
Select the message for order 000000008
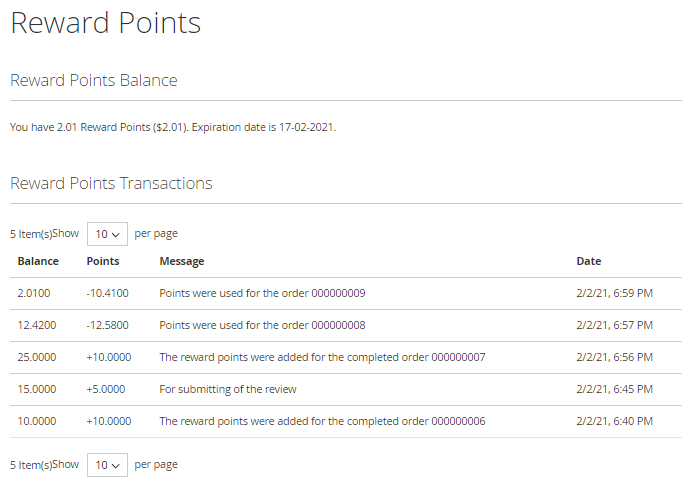(262, 326)
